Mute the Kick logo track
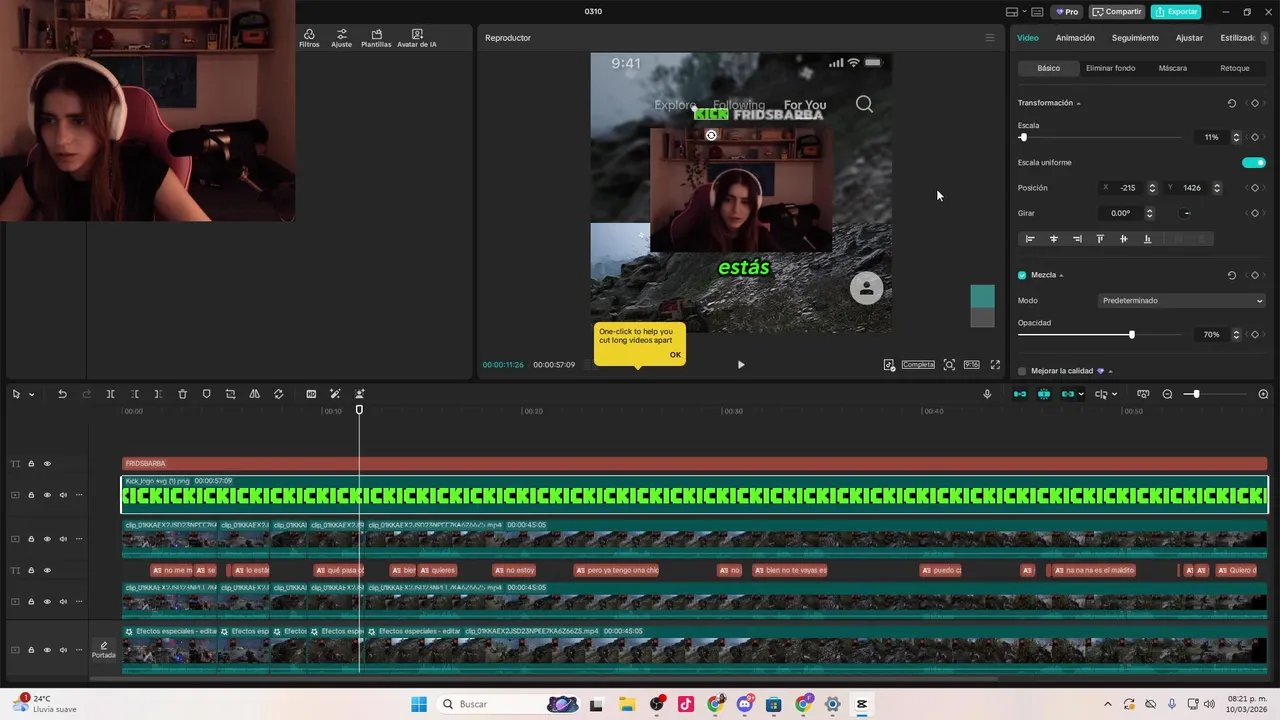Screen dimensions: 1280x720 63,495
